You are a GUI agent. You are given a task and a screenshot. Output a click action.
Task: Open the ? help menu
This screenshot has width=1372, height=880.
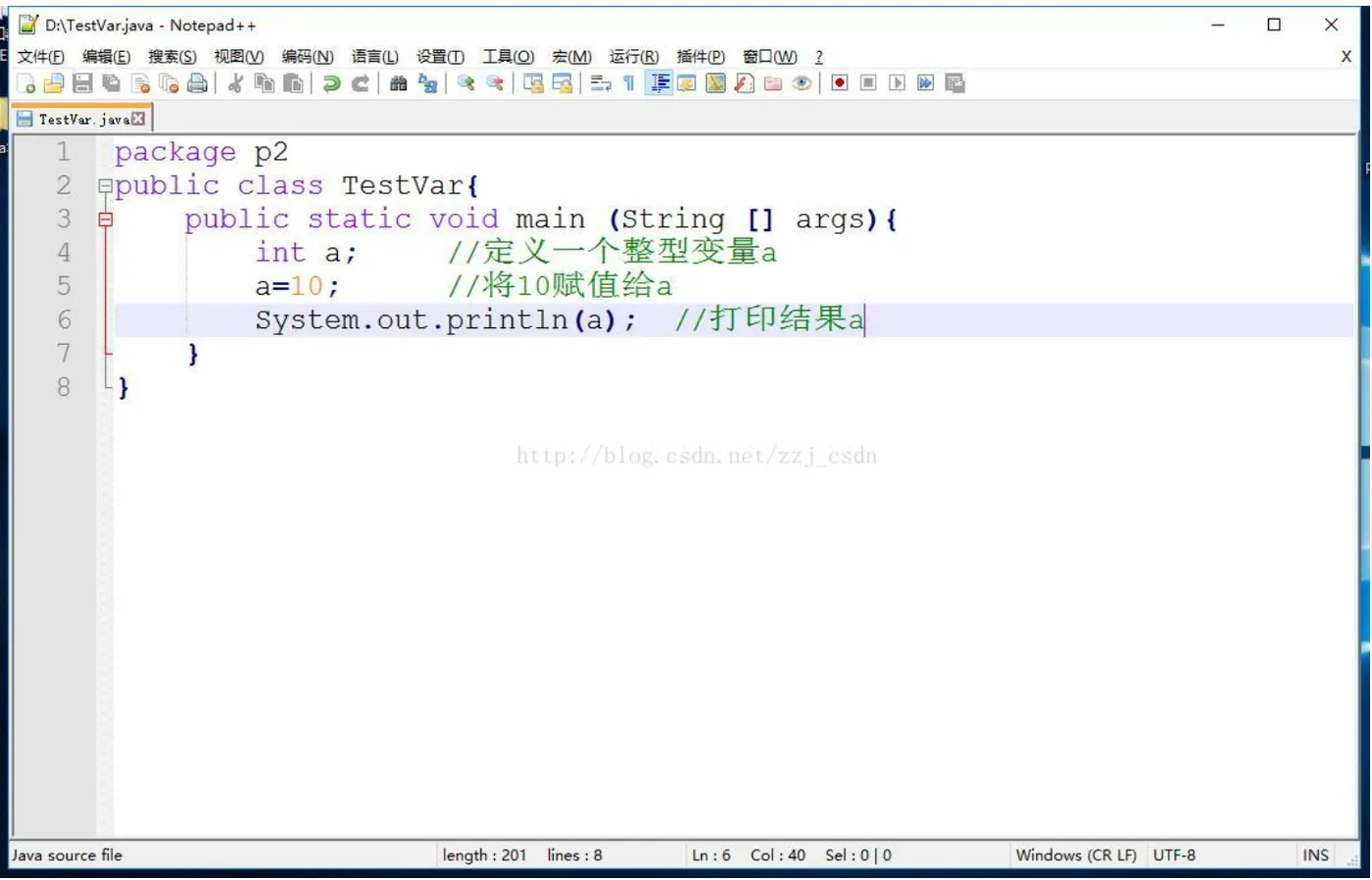818,57
